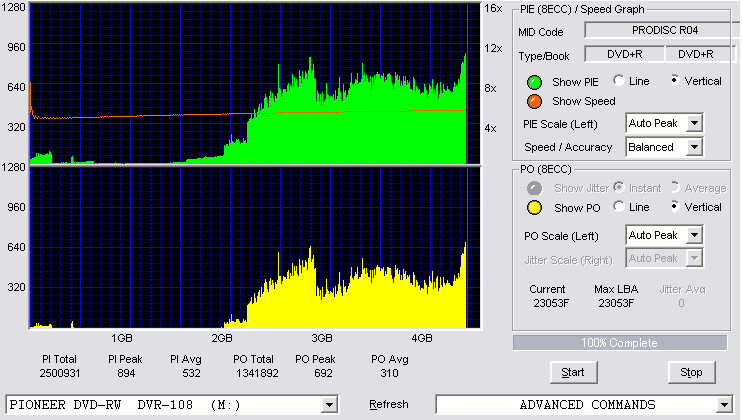
Task: Start the disc quality scan
Action: point(574,373)
